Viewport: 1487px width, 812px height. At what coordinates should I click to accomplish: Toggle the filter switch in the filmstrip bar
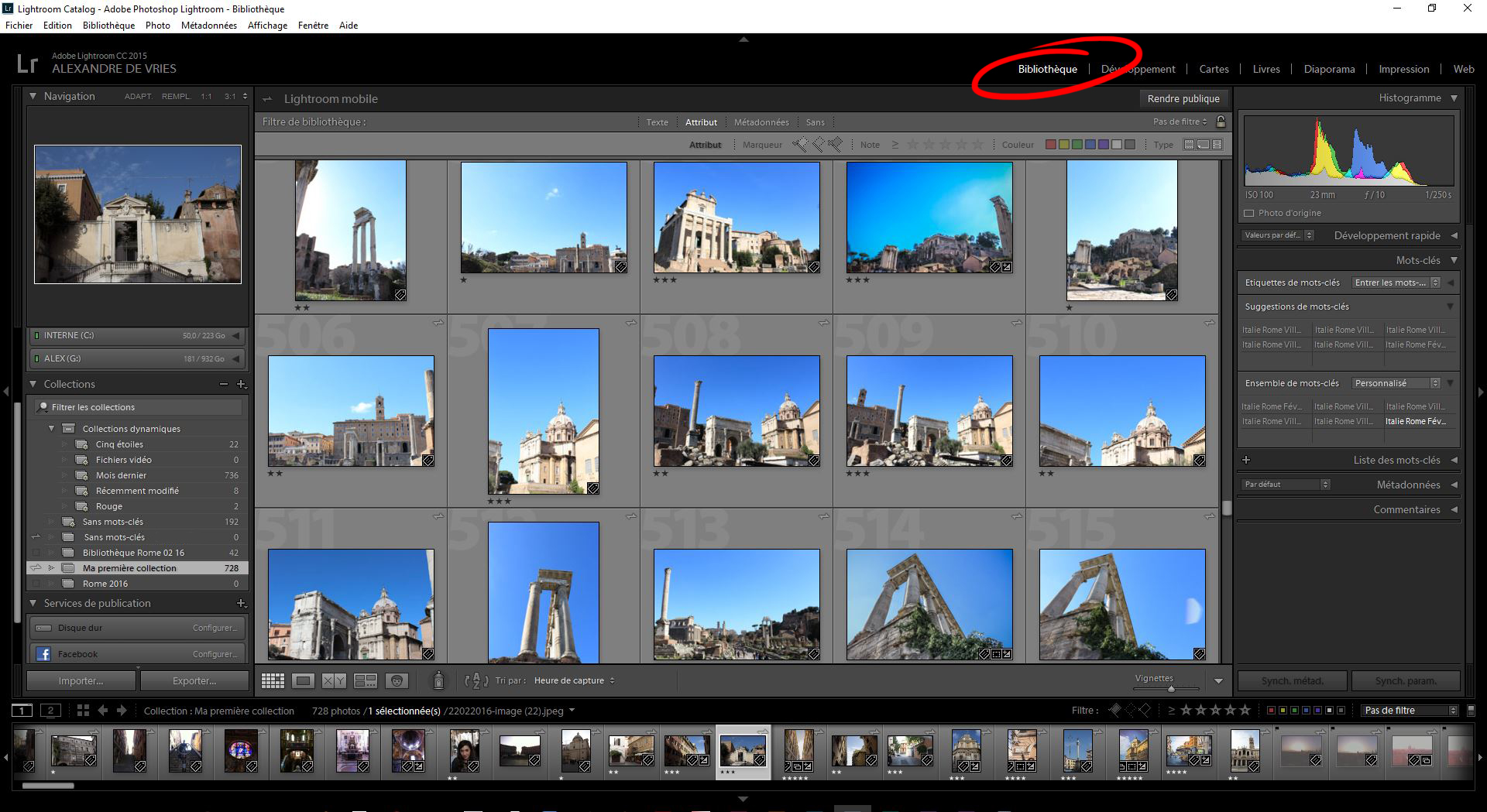click(1471, 711)
